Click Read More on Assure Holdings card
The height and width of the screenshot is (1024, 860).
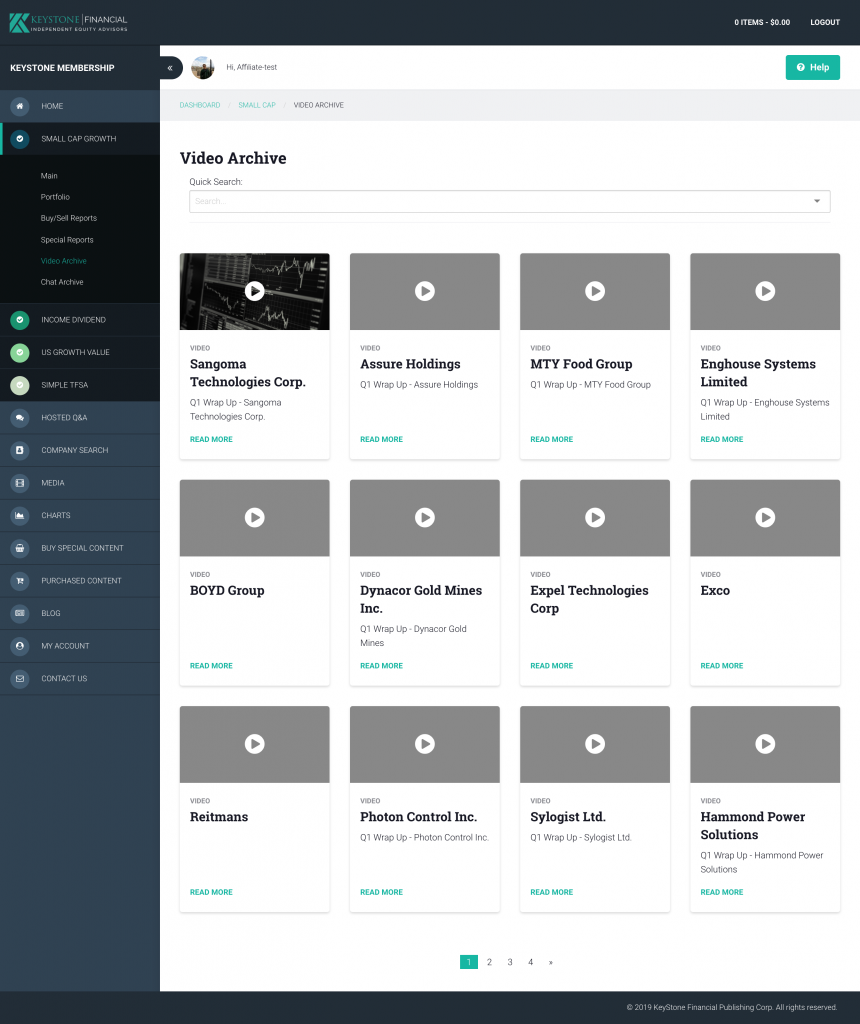pyautogui.click(x=381, y=440)
